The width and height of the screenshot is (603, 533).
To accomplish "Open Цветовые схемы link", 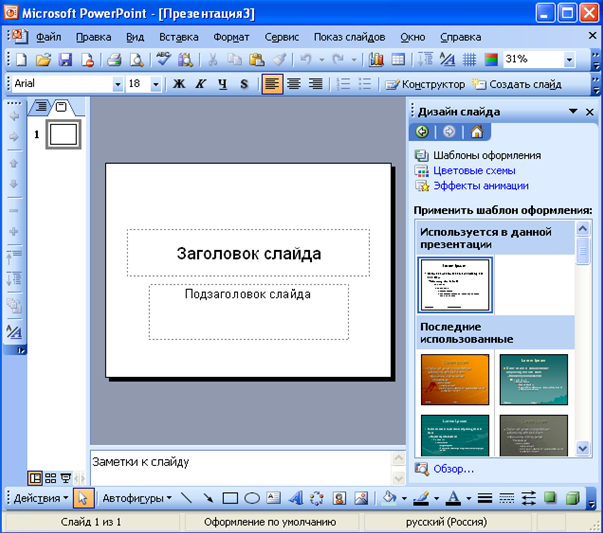I will (x=474, y=171).
